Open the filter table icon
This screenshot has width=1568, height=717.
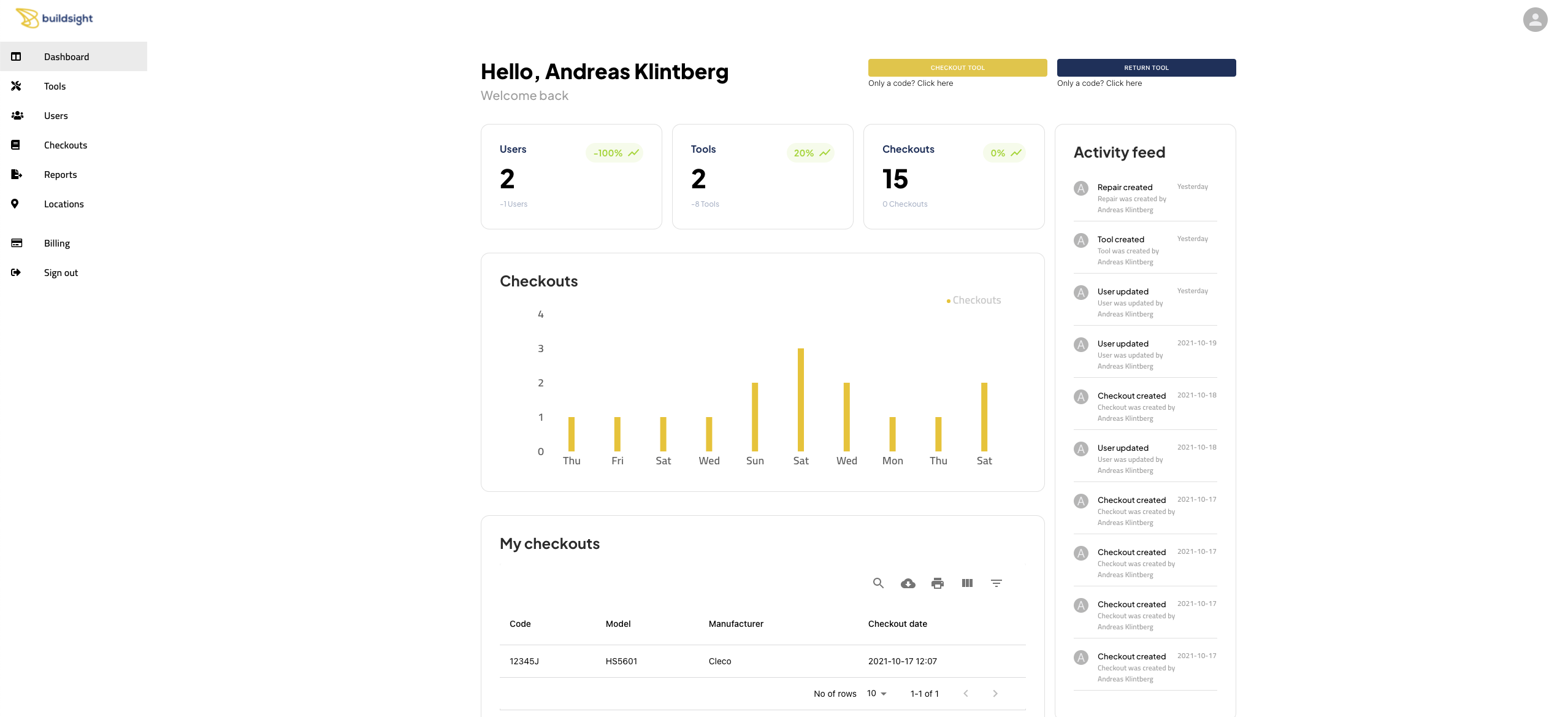996,583
